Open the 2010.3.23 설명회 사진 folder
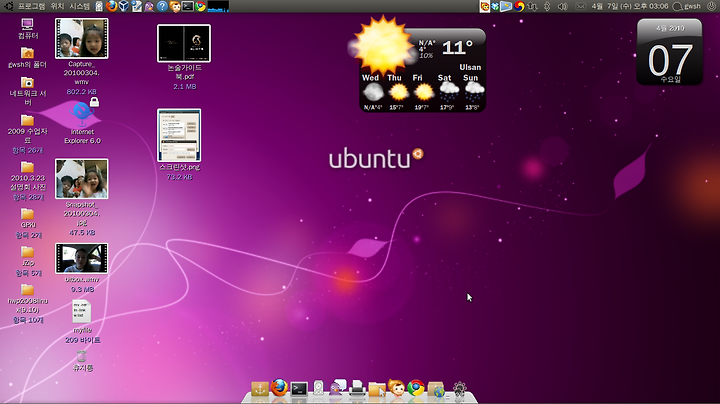Screen dimensions: 720x404 tap(28, 181)
